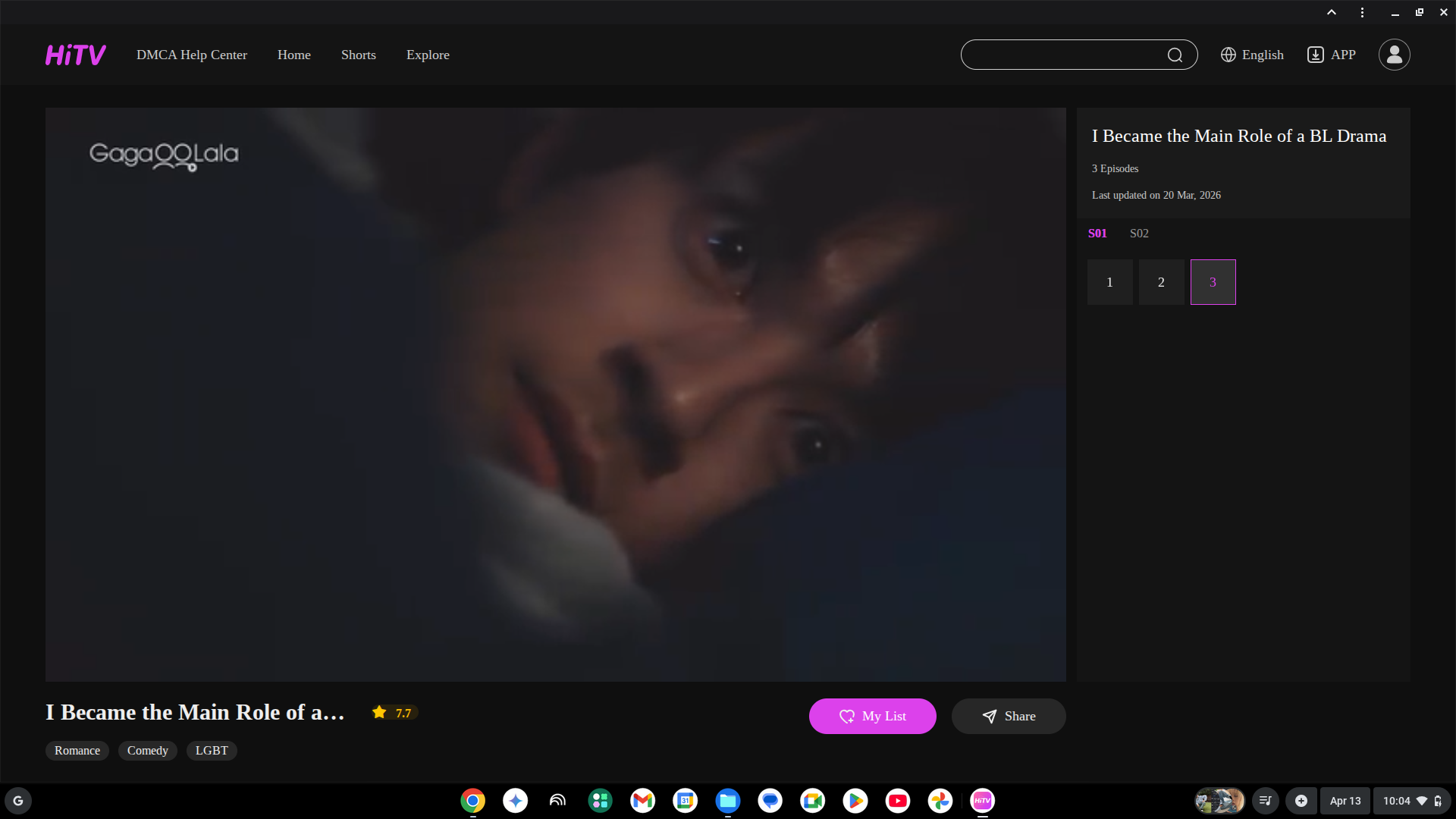Viewport: 1456px width, 819px height.
Task: Open the user profile avatar
Action: [x=1394, y=55]
